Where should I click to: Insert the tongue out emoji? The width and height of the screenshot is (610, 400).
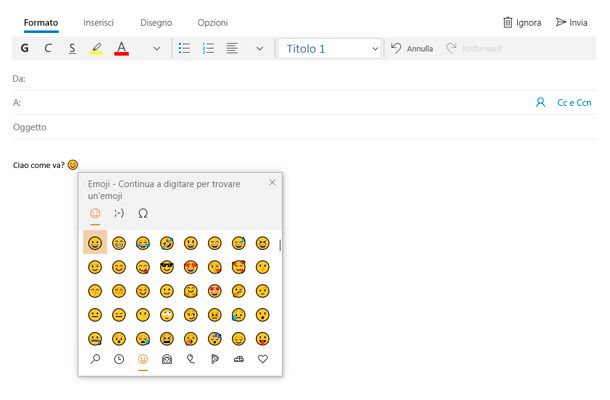tap(263, 339)
